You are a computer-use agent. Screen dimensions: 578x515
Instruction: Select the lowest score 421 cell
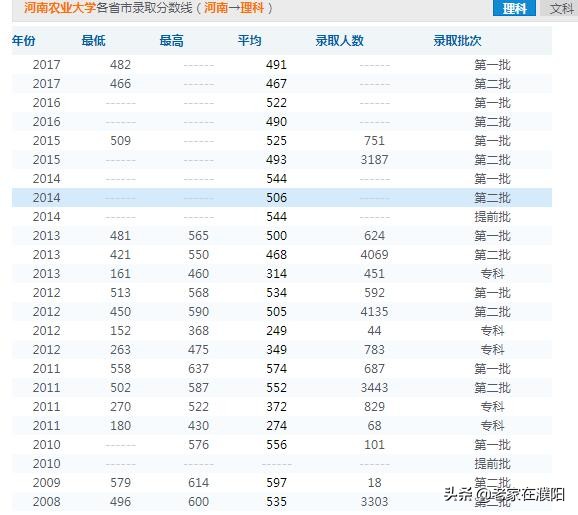point(121,255)
